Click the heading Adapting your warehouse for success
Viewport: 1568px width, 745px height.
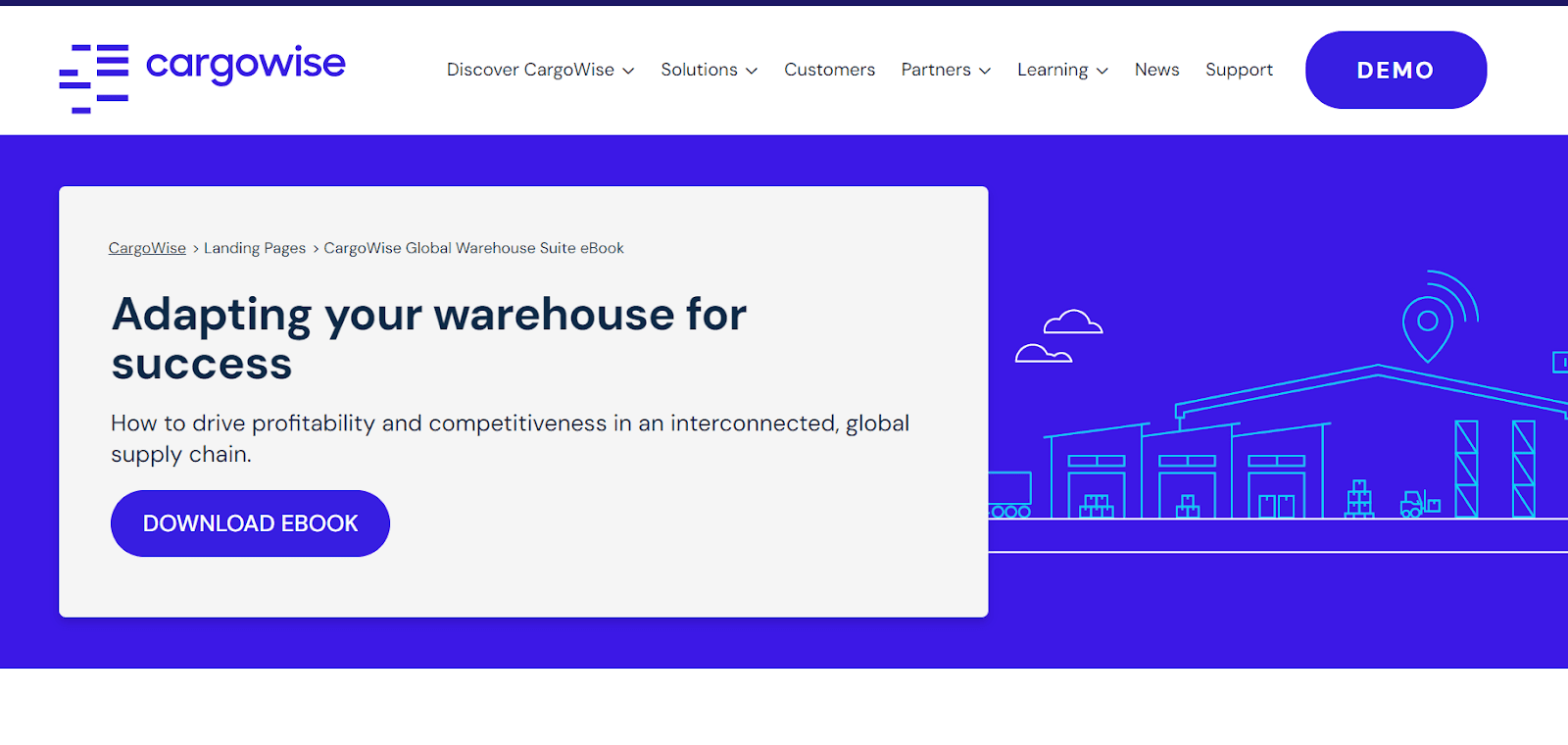(x=429, y=338)
